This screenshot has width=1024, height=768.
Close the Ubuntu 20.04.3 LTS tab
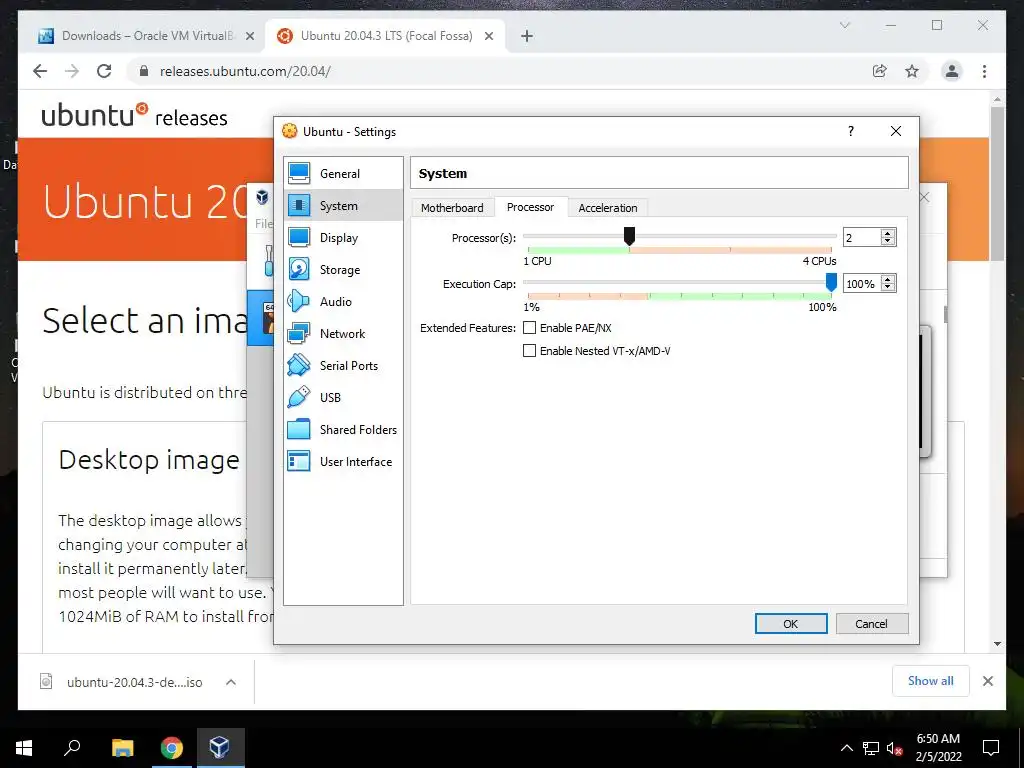[488, 36]
